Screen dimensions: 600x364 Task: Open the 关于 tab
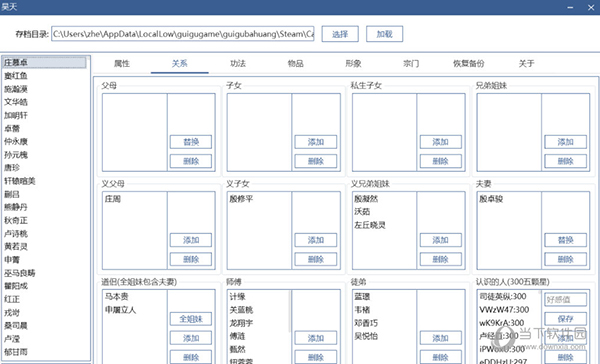point(526,64)
